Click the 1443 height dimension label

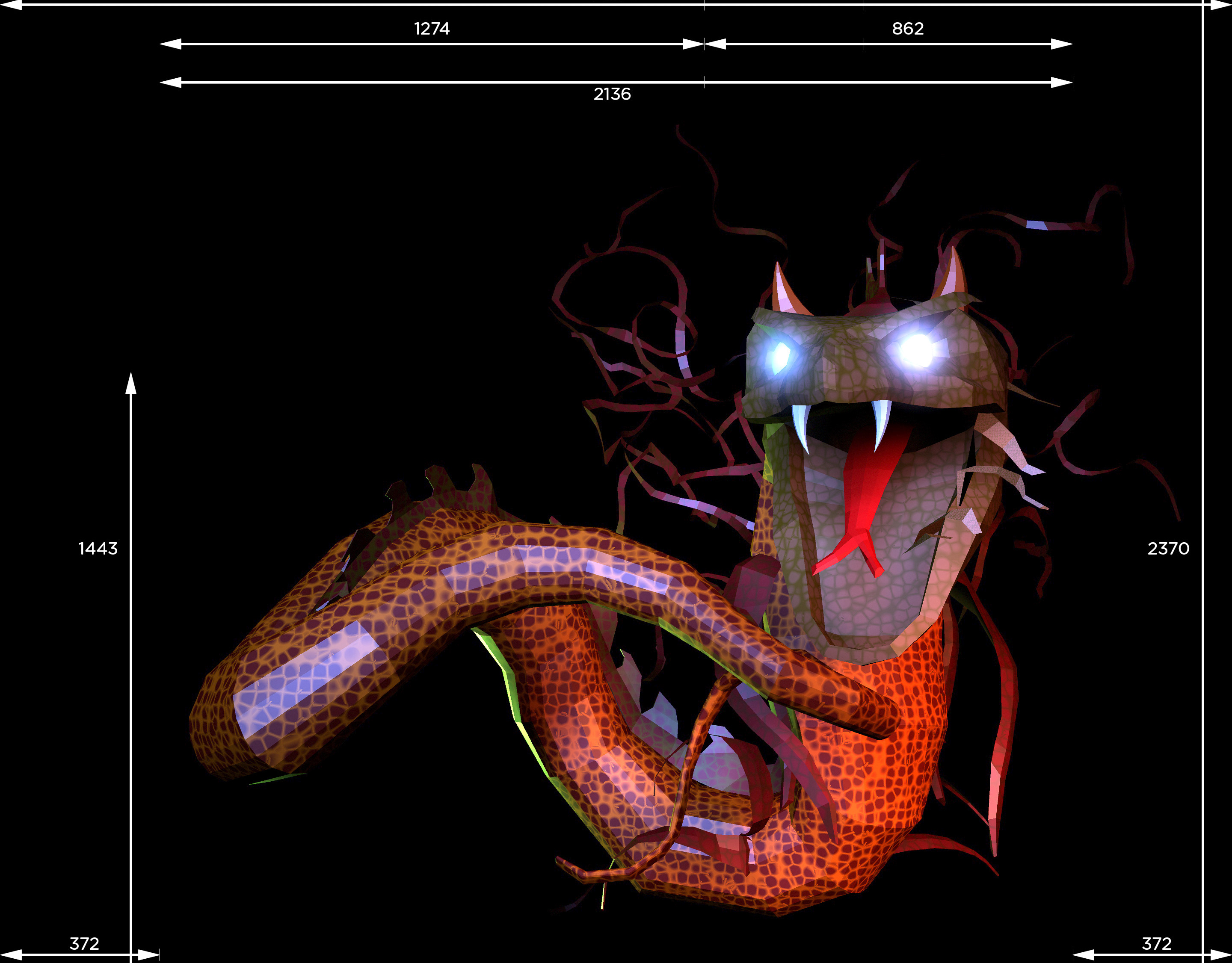pos(98,549)
